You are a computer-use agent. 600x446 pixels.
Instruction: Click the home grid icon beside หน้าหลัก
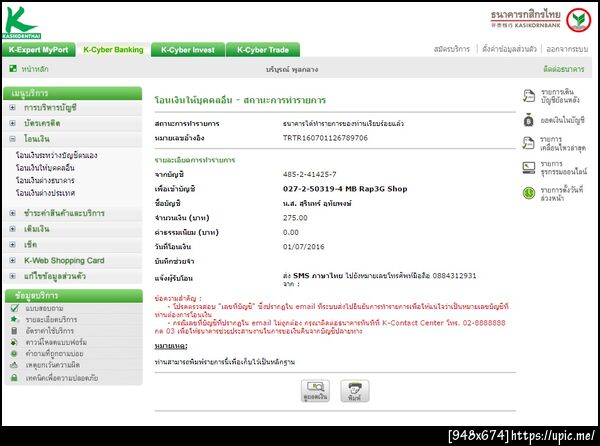pos(13,68)
